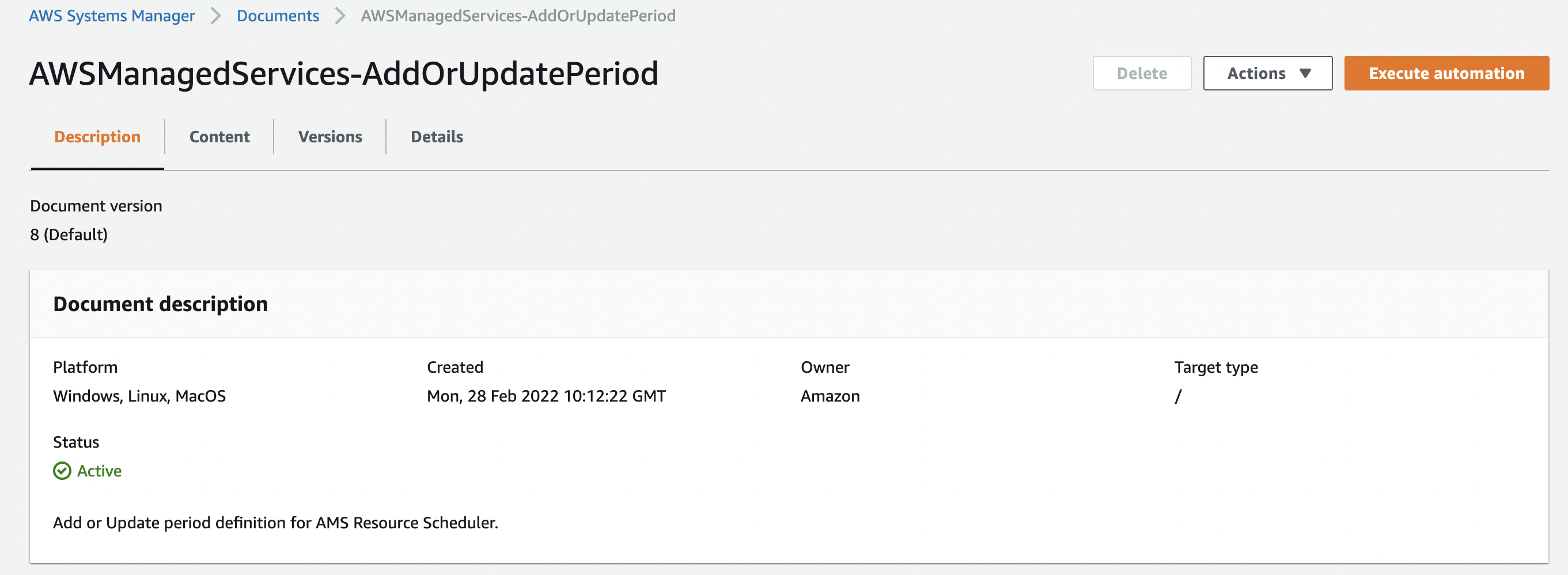Click the AWSManagedServices-AddOrUpdatePeriod breadcrumb text
Image resolution: width=1568 pixels, height=575 pixels.
518,16
